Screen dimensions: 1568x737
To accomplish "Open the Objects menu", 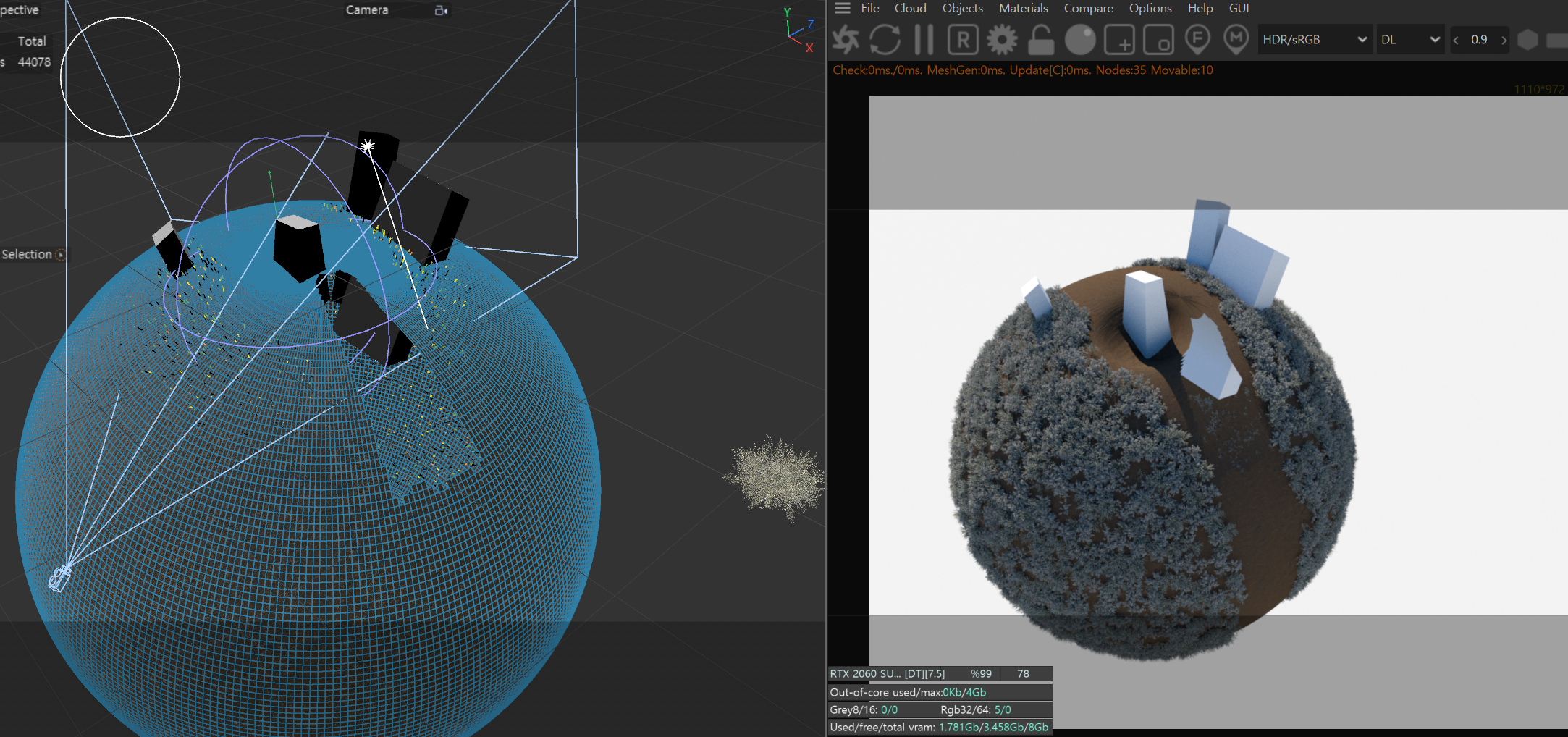I will click(963, 8).
